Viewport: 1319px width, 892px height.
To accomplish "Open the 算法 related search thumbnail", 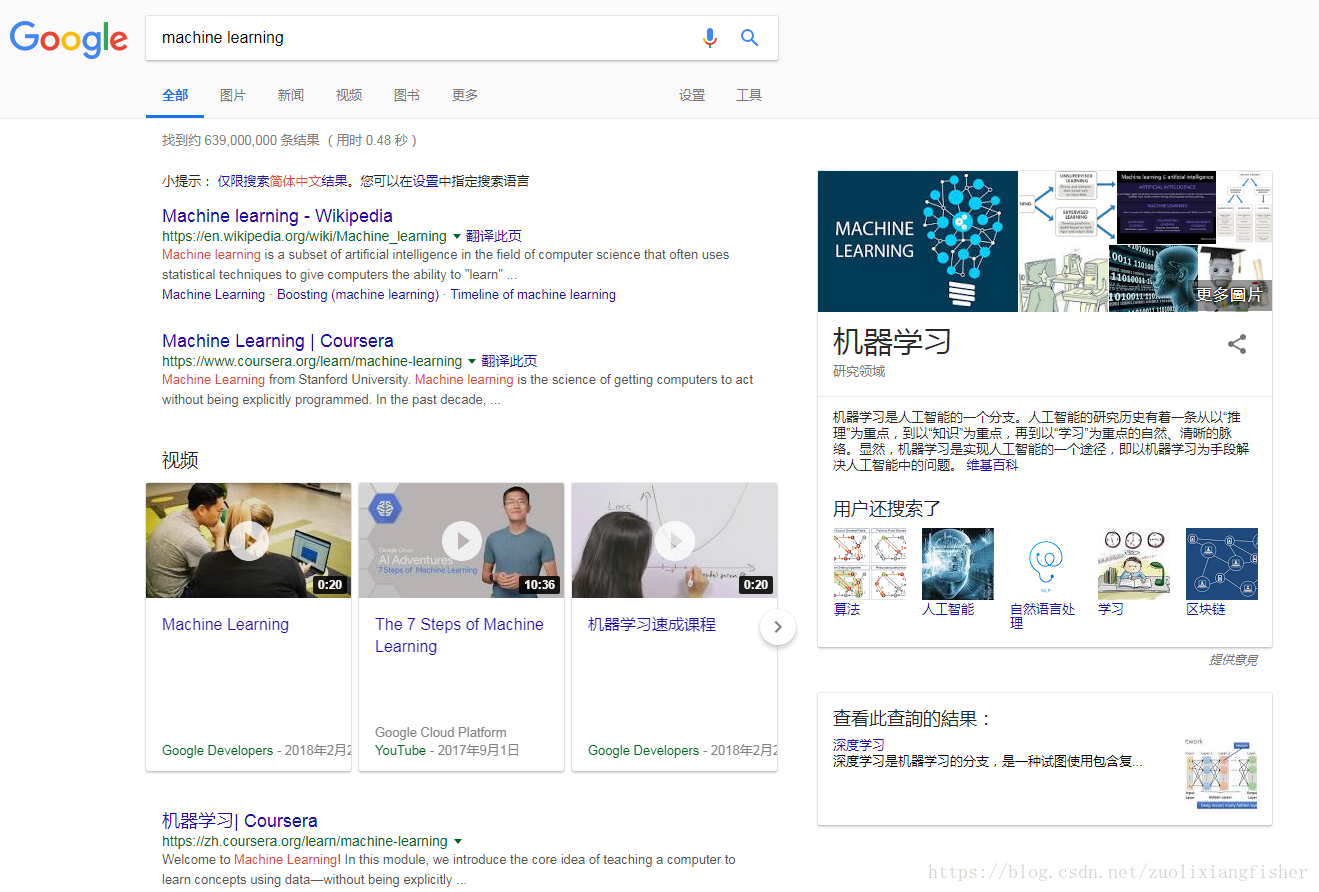I will click(x=870, y=564).
